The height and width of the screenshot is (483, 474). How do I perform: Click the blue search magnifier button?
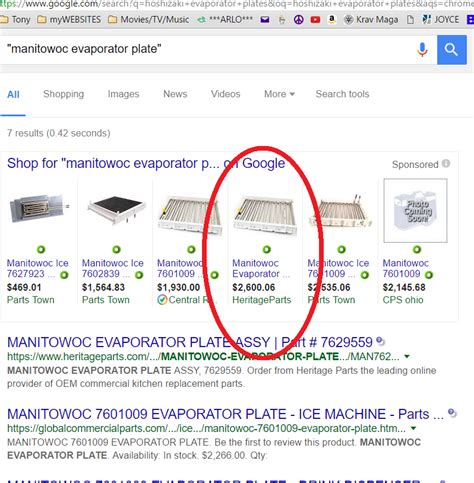pyautogui.click(x=452, y=50)
